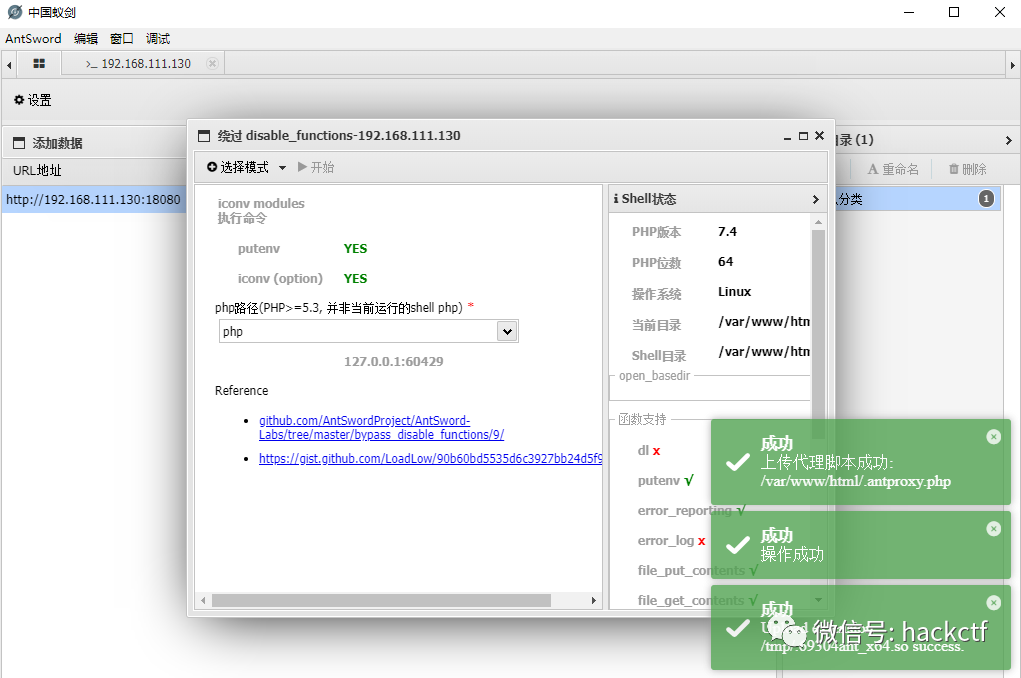Open the 调试 menu
1021x678 pixels.
click(158, 38)
